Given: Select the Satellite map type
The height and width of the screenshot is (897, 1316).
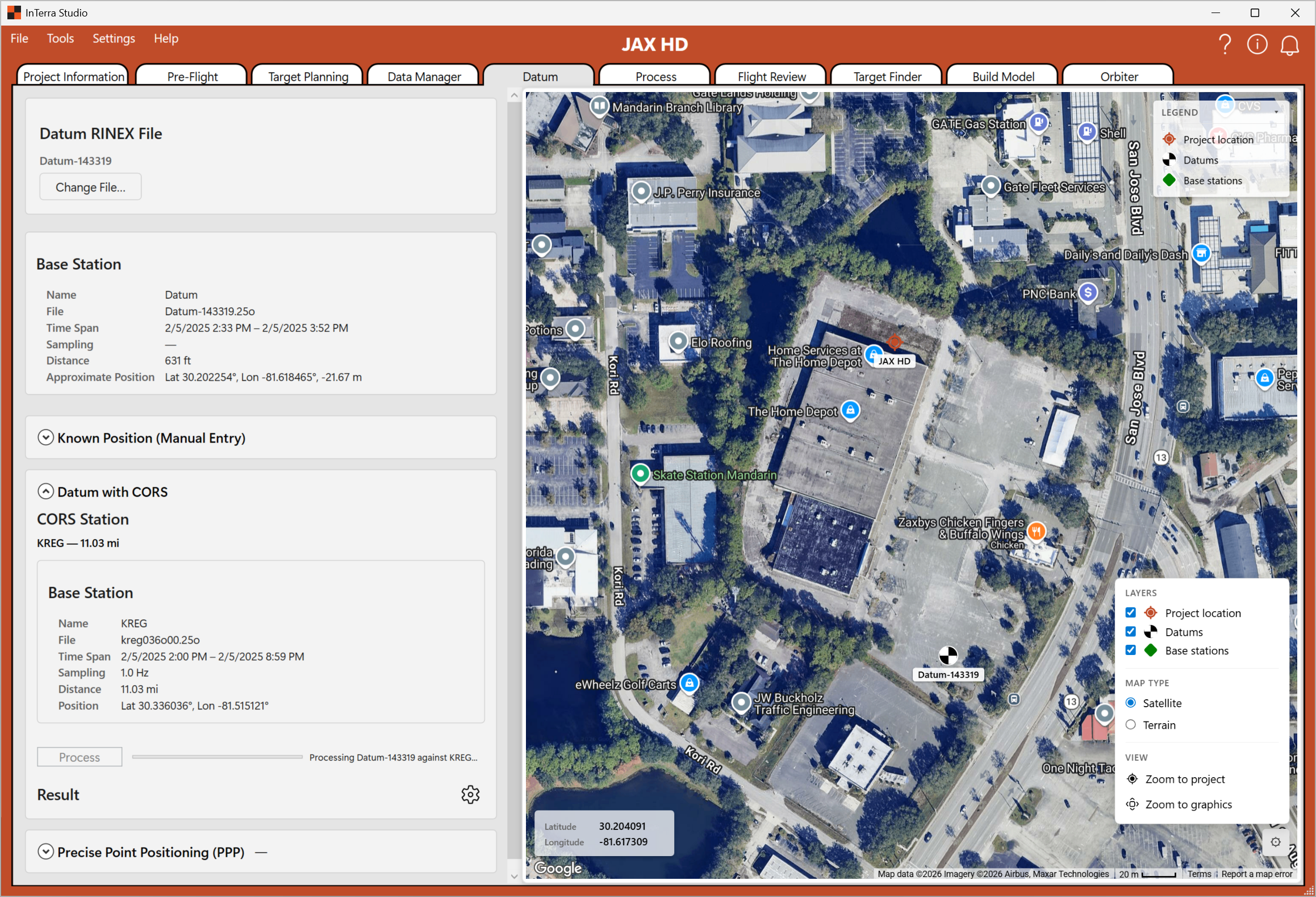Looking at the screenshot, I should coord(1130,703).
